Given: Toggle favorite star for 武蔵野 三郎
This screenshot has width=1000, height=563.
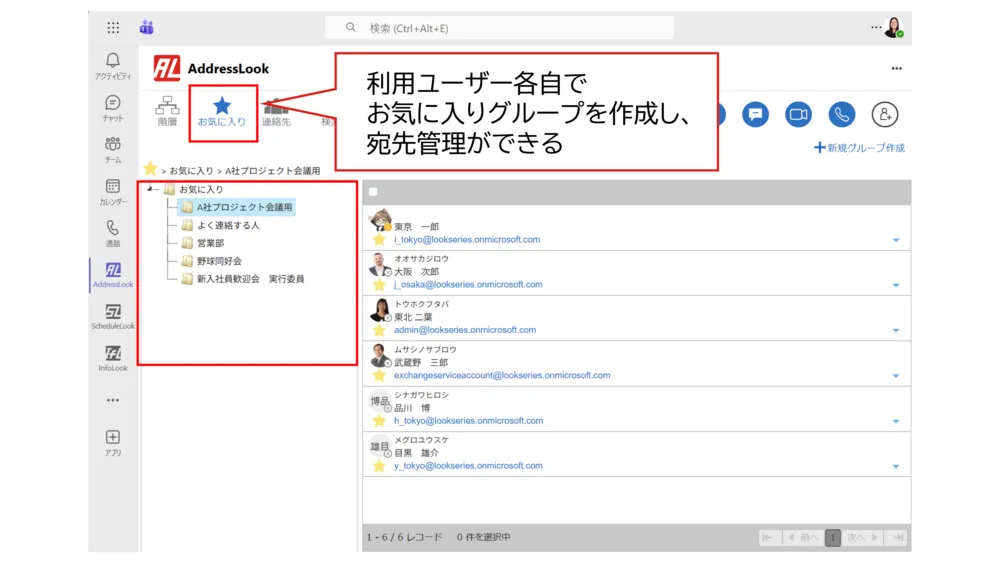Looking at the screenshot, I should click(379, 376).
